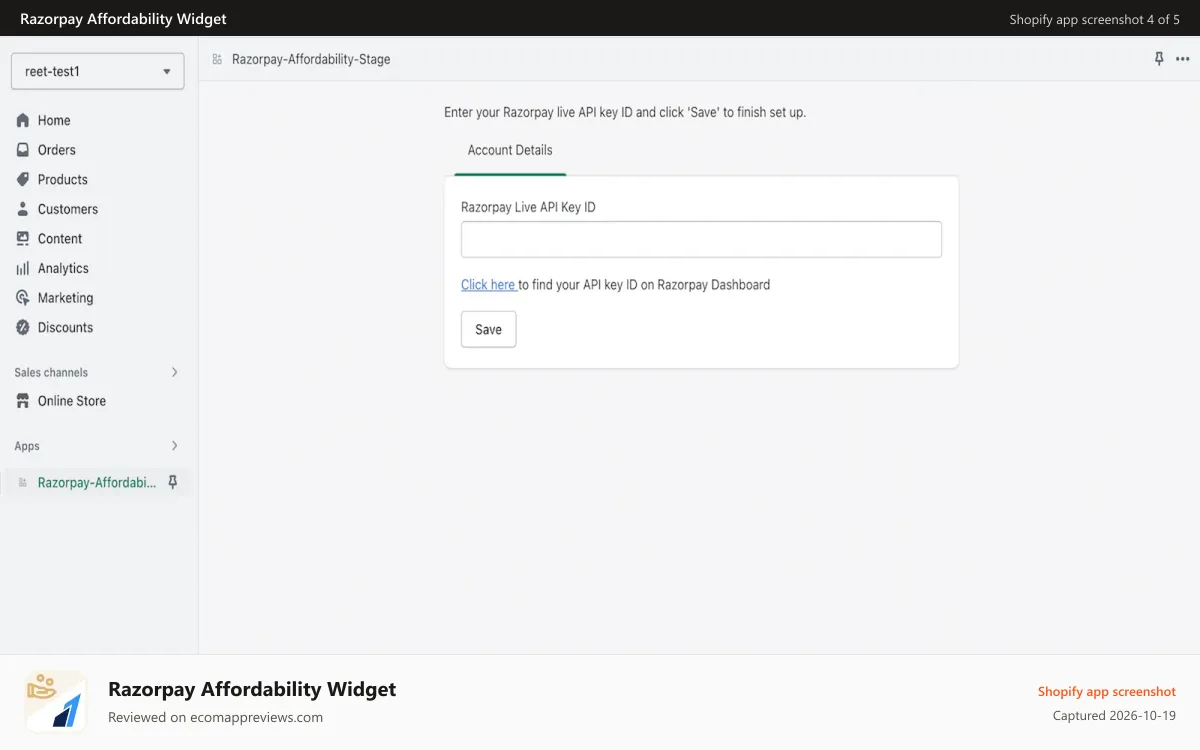Click the Apps heading text

tap(27, 446)
